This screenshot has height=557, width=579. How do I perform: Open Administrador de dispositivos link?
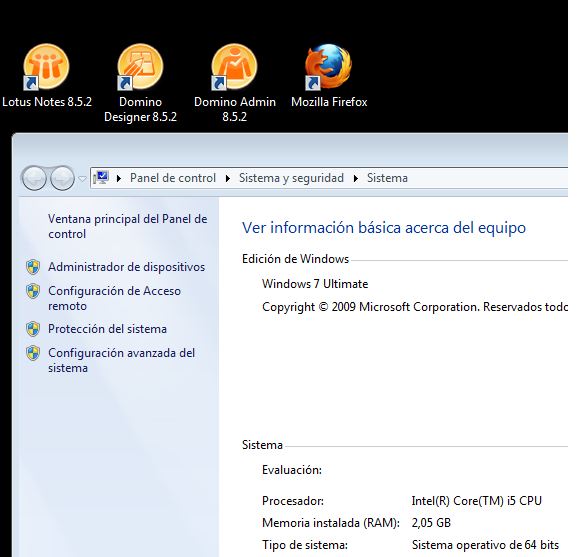[x=126, y=267]
